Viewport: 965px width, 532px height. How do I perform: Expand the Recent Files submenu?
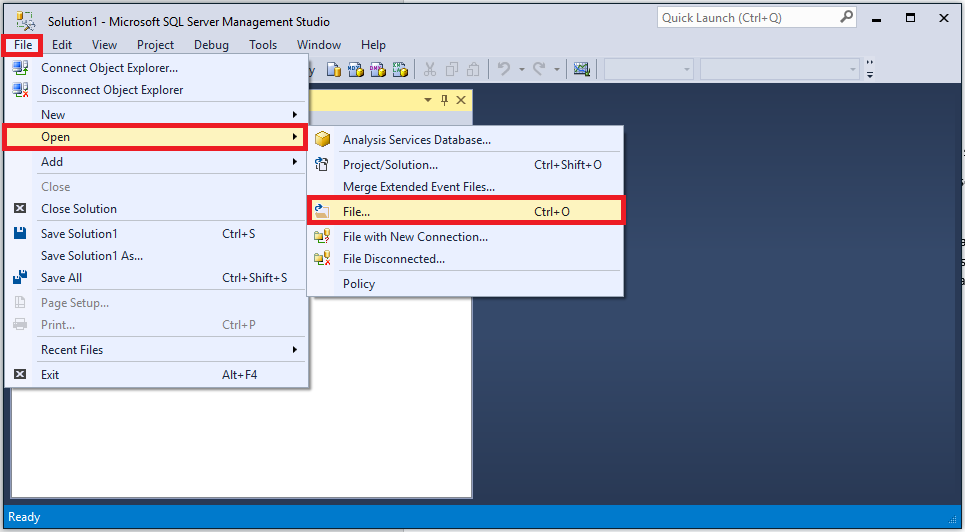pyautogui.click(x=156, y=350)
